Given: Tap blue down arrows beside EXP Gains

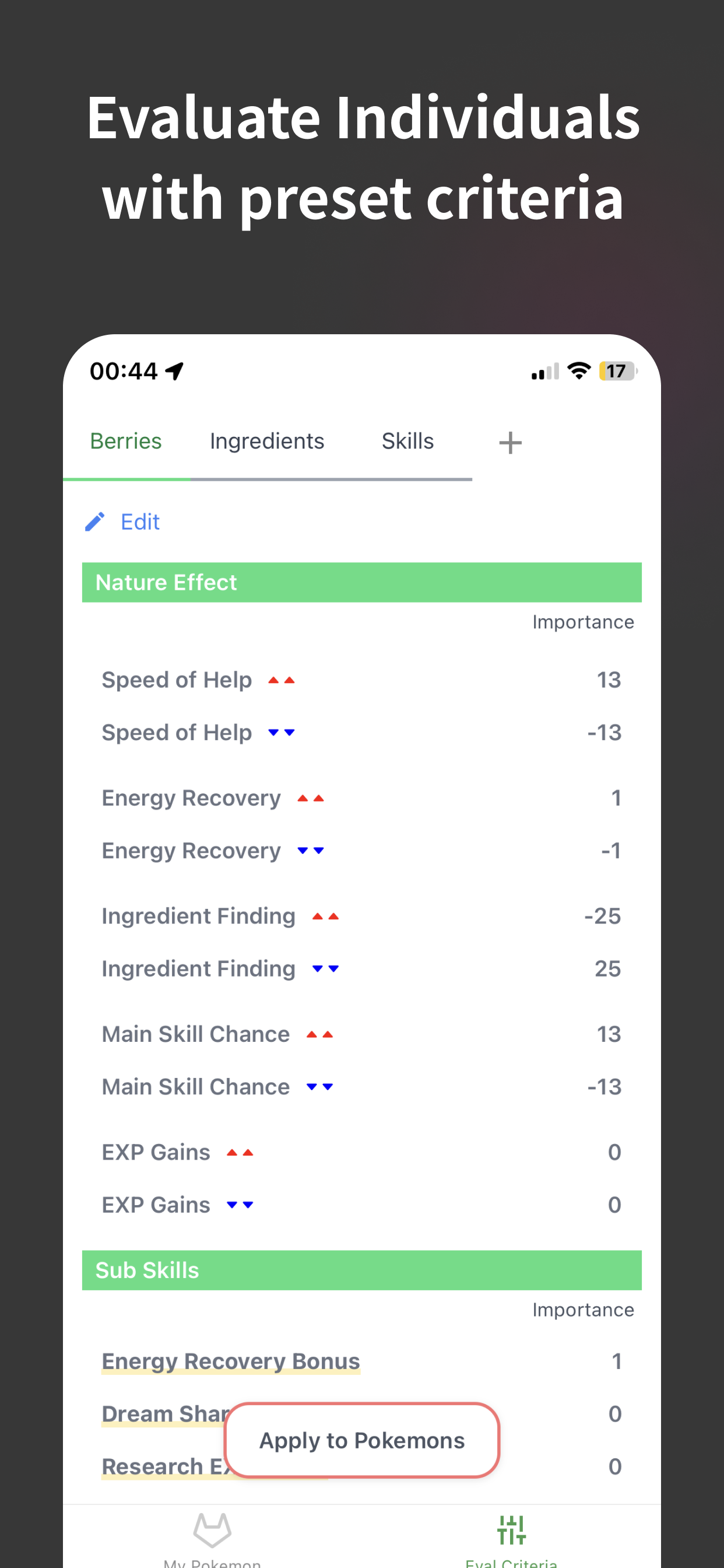Looking at the screenshot, I should click(240, 1205).
